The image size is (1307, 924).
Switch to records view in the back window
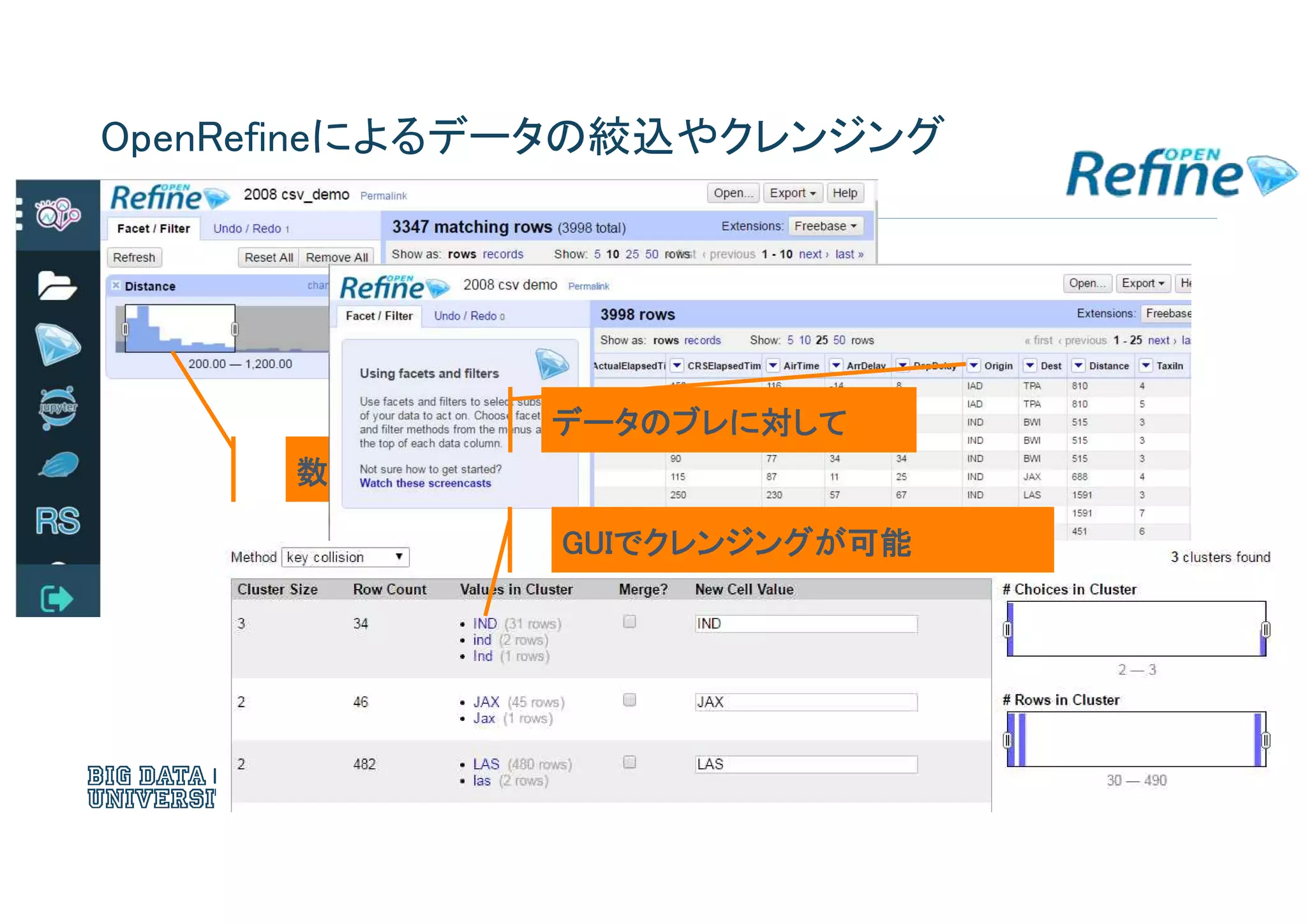503,254
